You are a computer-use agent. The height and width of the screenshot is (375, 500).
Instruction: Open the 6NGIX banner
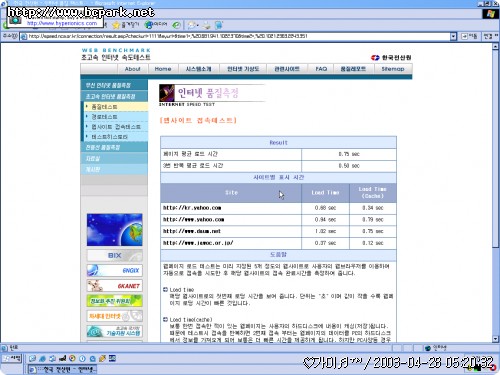pyautogui.click(x=114, y=270)
